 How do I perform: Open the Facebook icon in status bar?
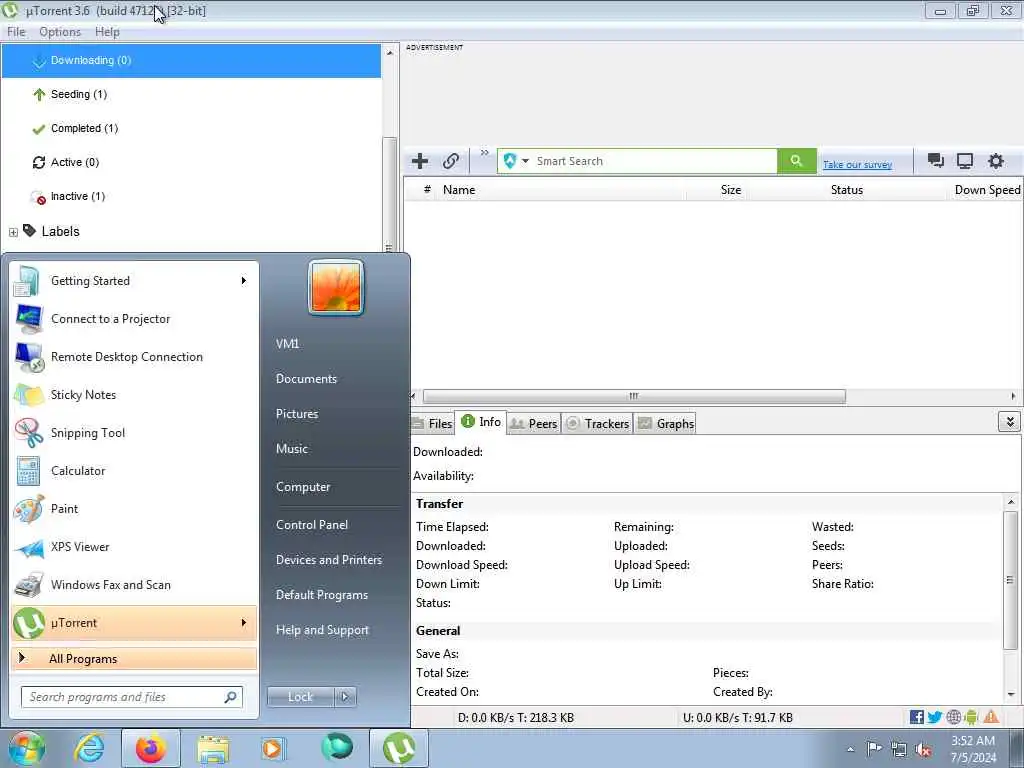click(916, 717)
